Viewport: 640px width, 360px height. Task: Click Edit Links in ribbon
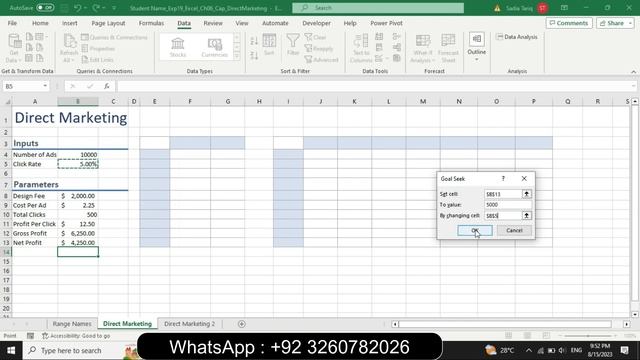(98, 60)
